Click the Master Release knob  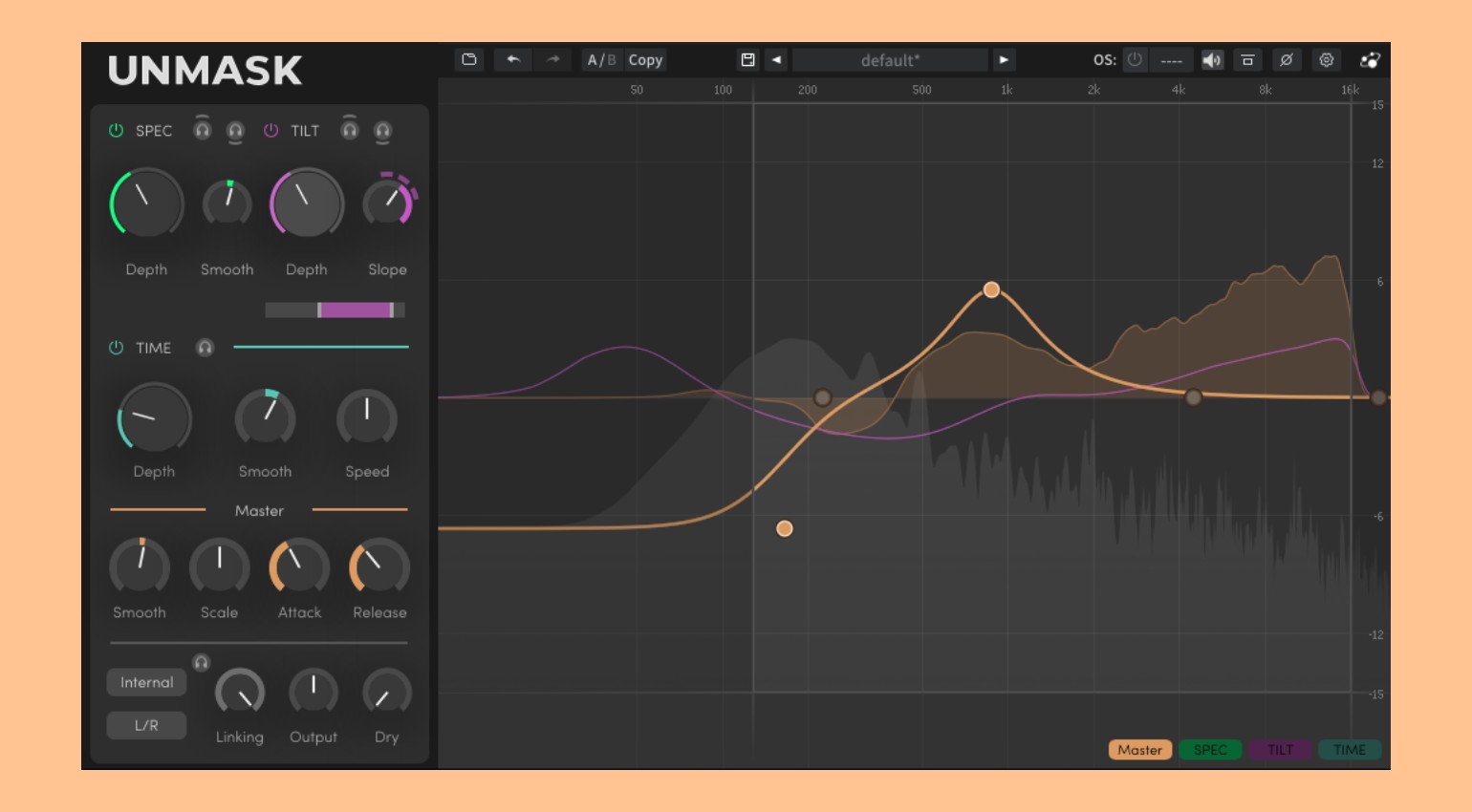pyautogui.click(x=379, y=566)
